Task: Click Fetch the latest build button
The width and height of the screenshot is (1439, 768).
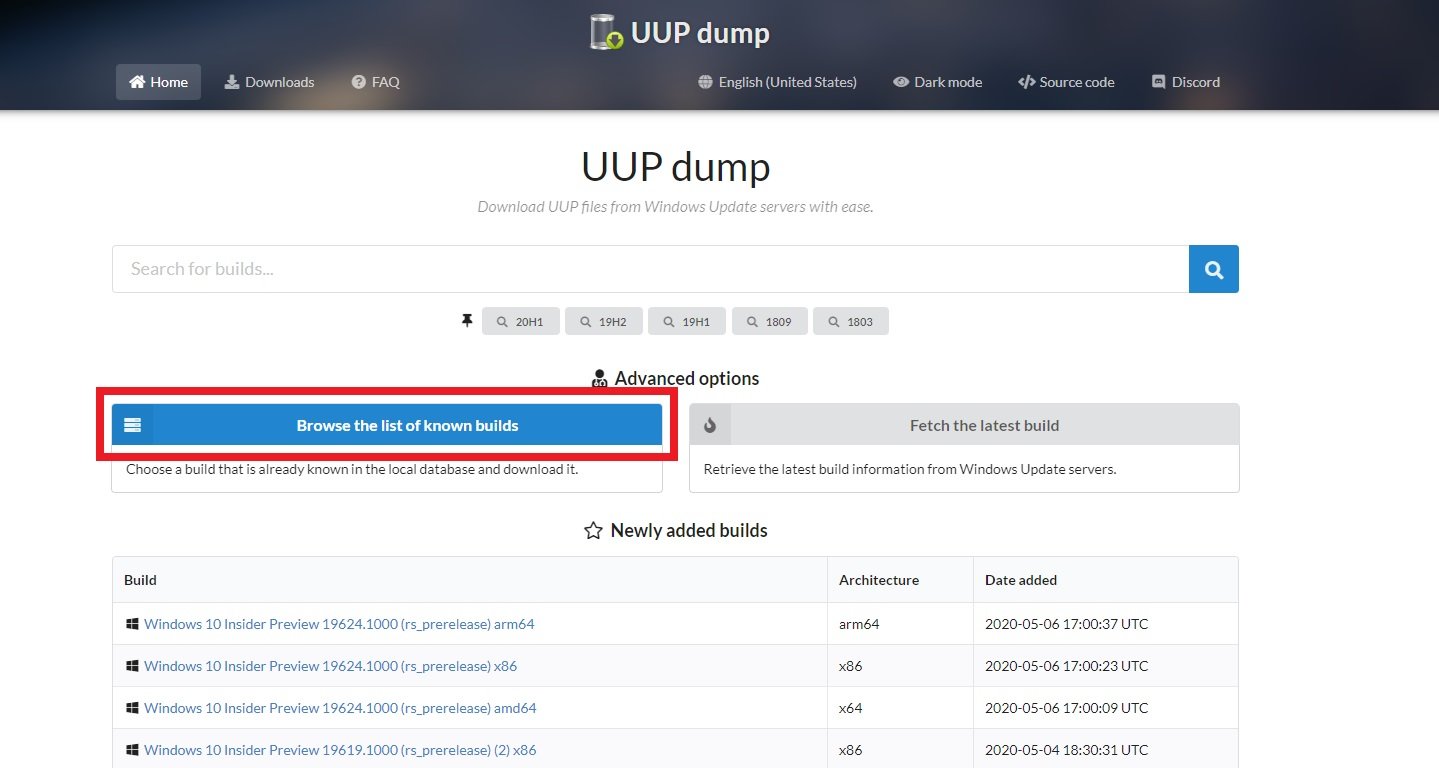Action: click(x=964, y=425)
